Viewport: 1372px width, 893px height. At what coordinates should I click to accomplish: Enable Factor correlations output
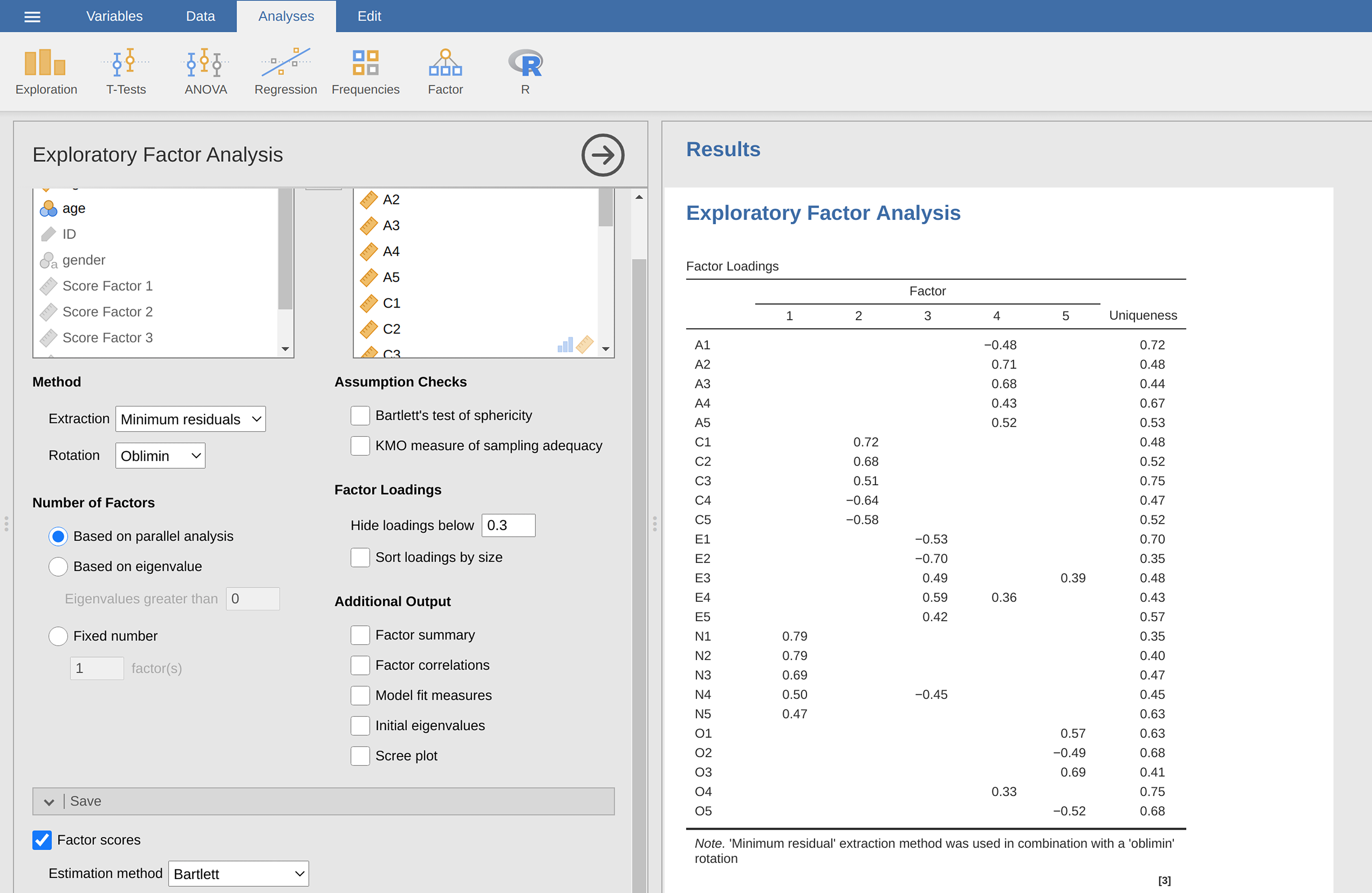click(x=360, y=665)
